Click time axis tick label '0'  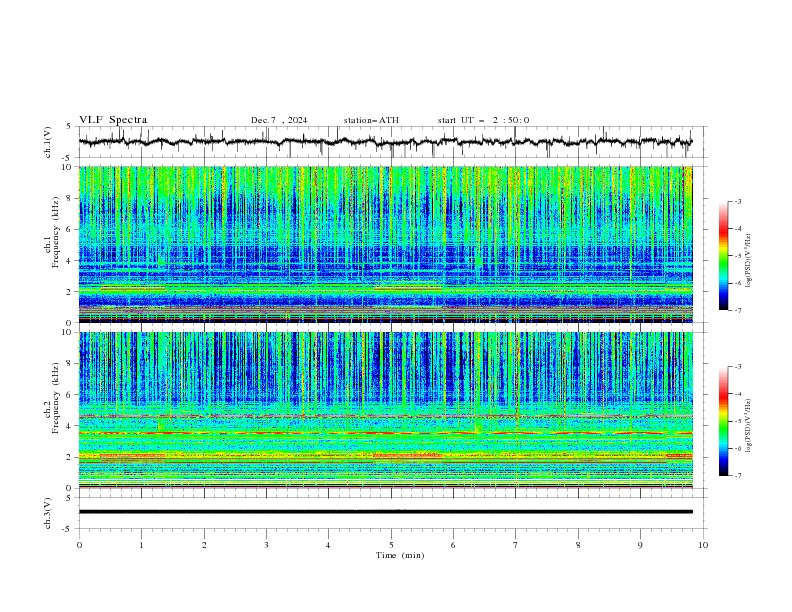[79, 545]
